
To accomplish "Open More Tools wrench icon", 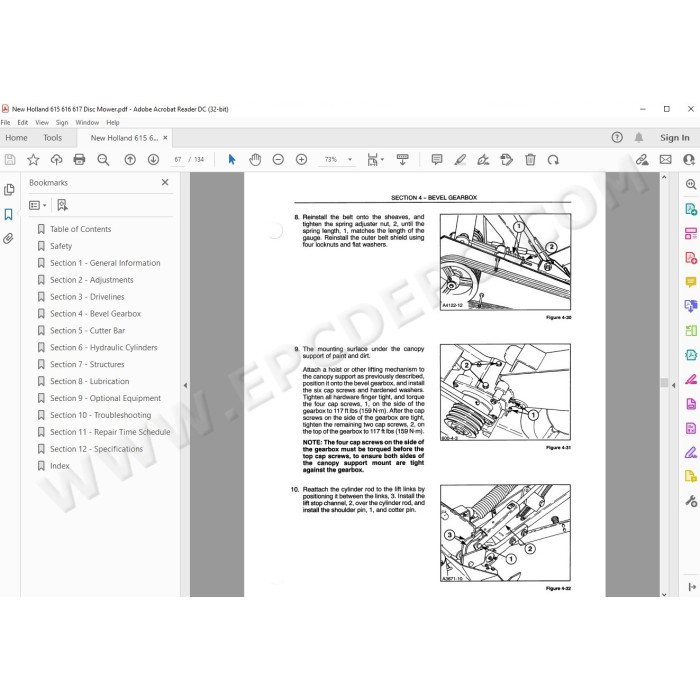I will click(691, 501).
